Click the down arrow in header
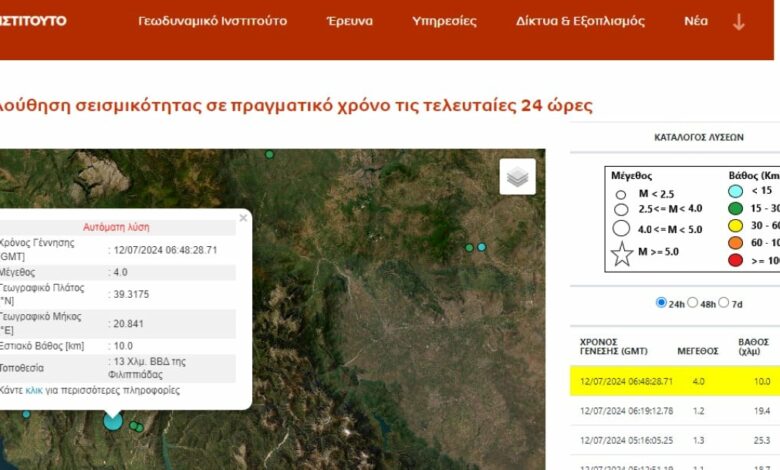780x470 pixels. [x=739, y=22]
